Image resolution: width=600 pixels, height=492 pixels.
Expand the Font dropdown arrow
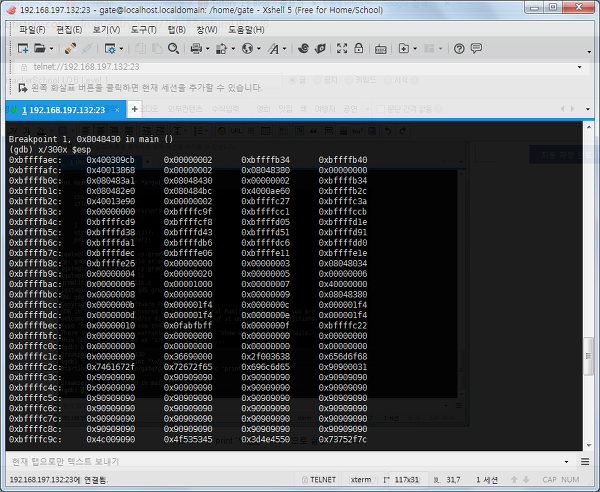284,49
